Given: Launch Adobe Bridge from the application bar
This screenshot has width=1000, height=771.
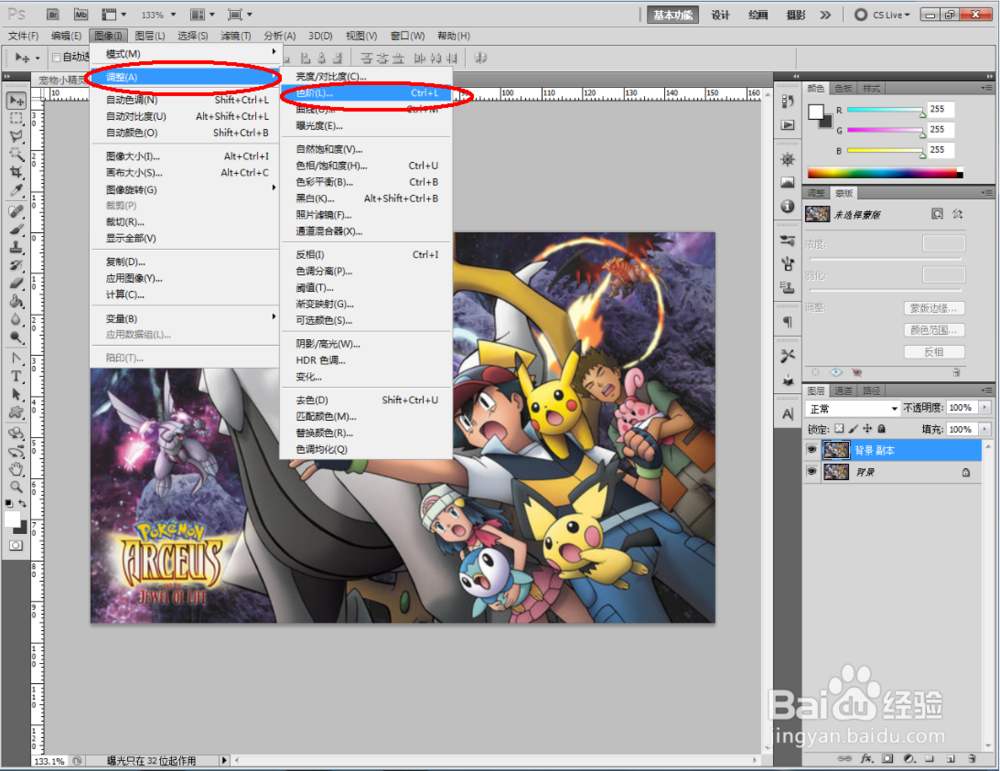Looking at the screenshot, I should [x=53, y=14].
